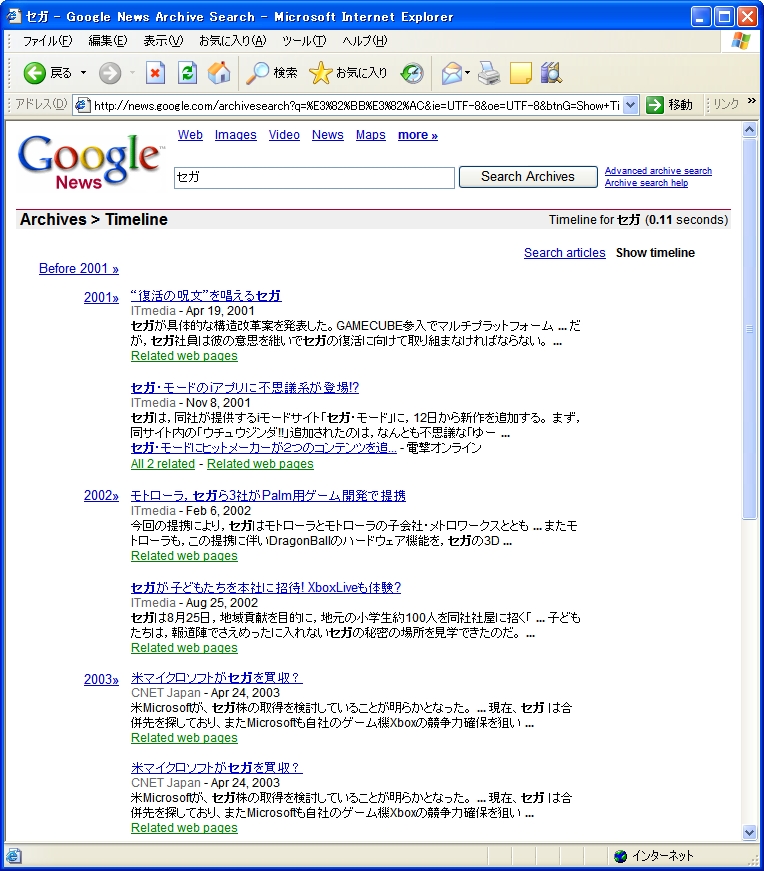The height and width of the screenshot is (871, 764).
Task: Open Advanced archive search link
Action: tap(658, 171)
